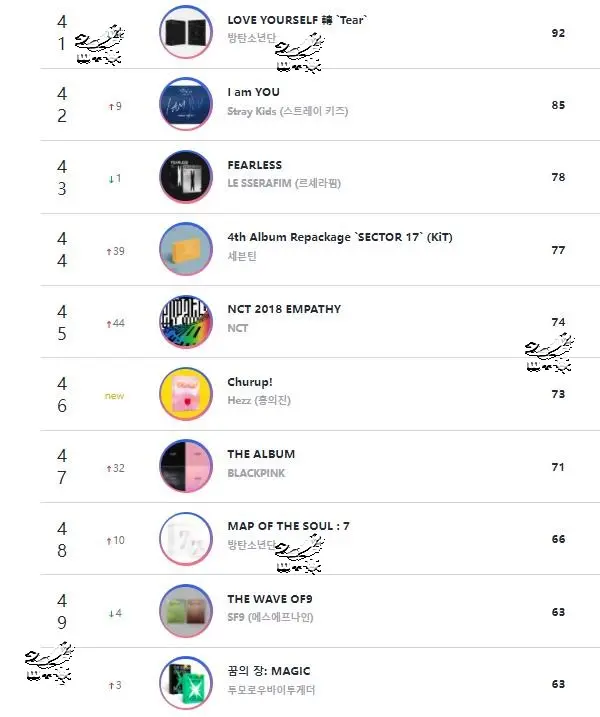Open the Churup! album cover image
The image size is (600, 717).
pyautogui.click(x=186, y=394)
